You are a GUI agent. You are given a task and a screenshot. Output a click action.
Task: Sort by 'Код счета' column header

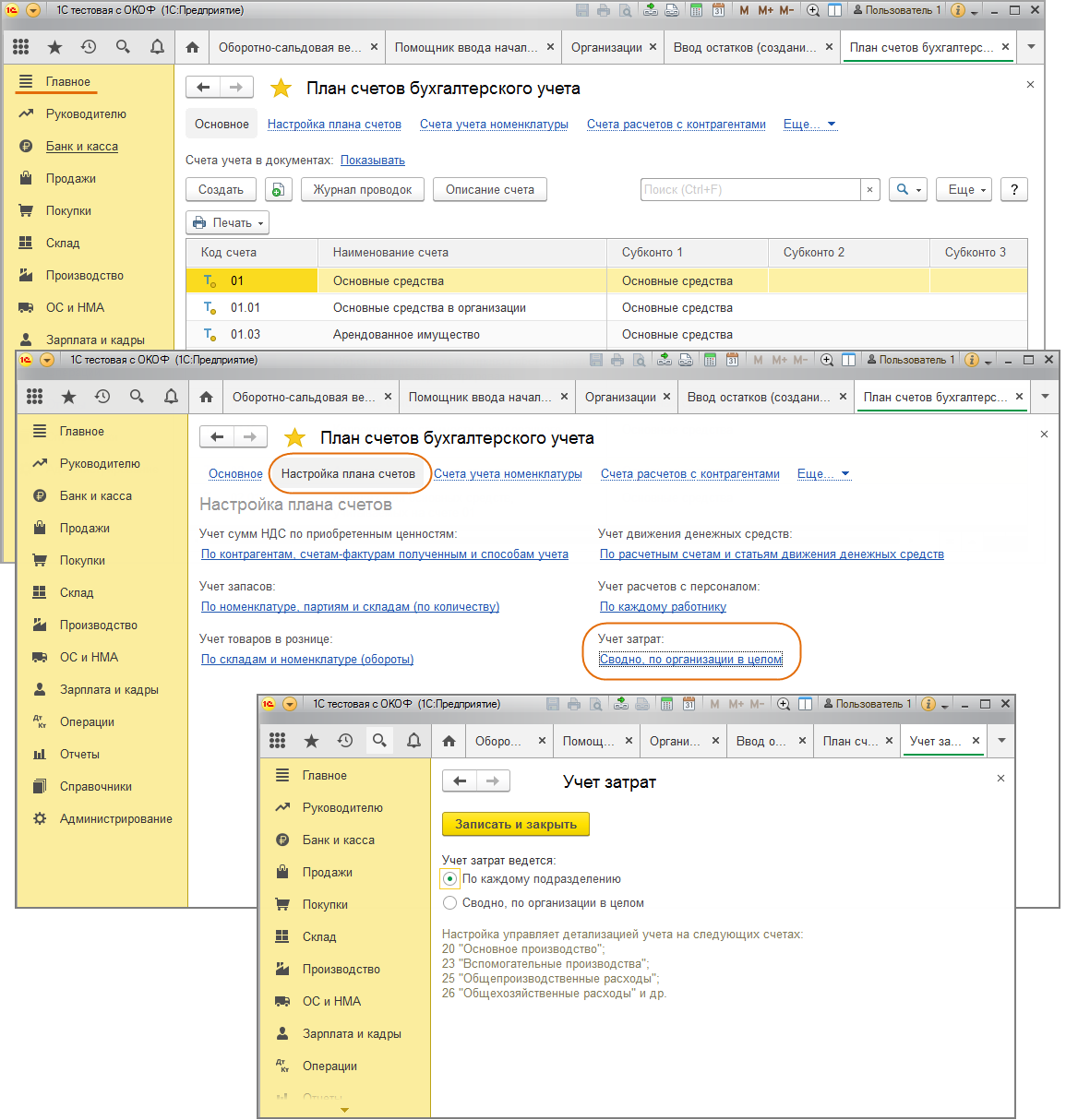tap(252, 252)
